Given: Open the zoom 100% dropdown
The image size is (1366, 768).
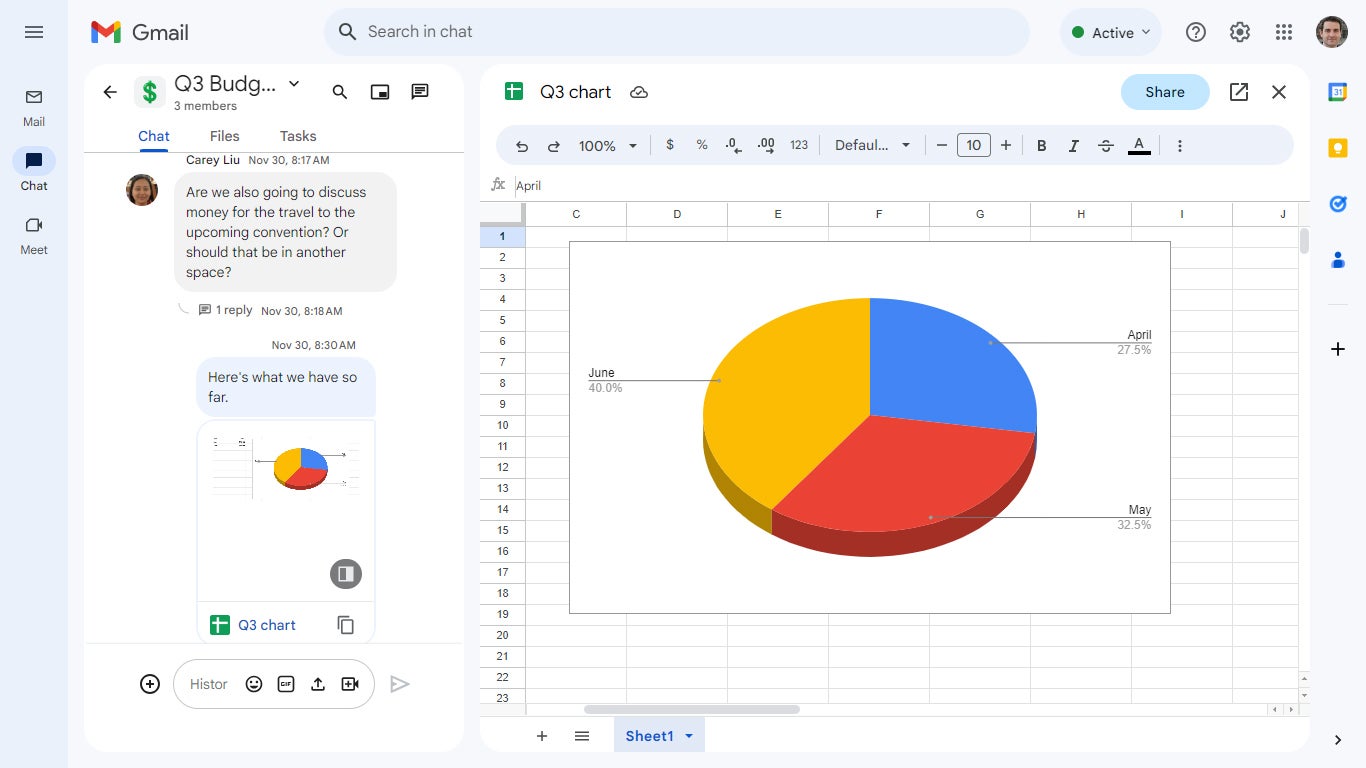Looking at the screenshot, I should point(608,146).
